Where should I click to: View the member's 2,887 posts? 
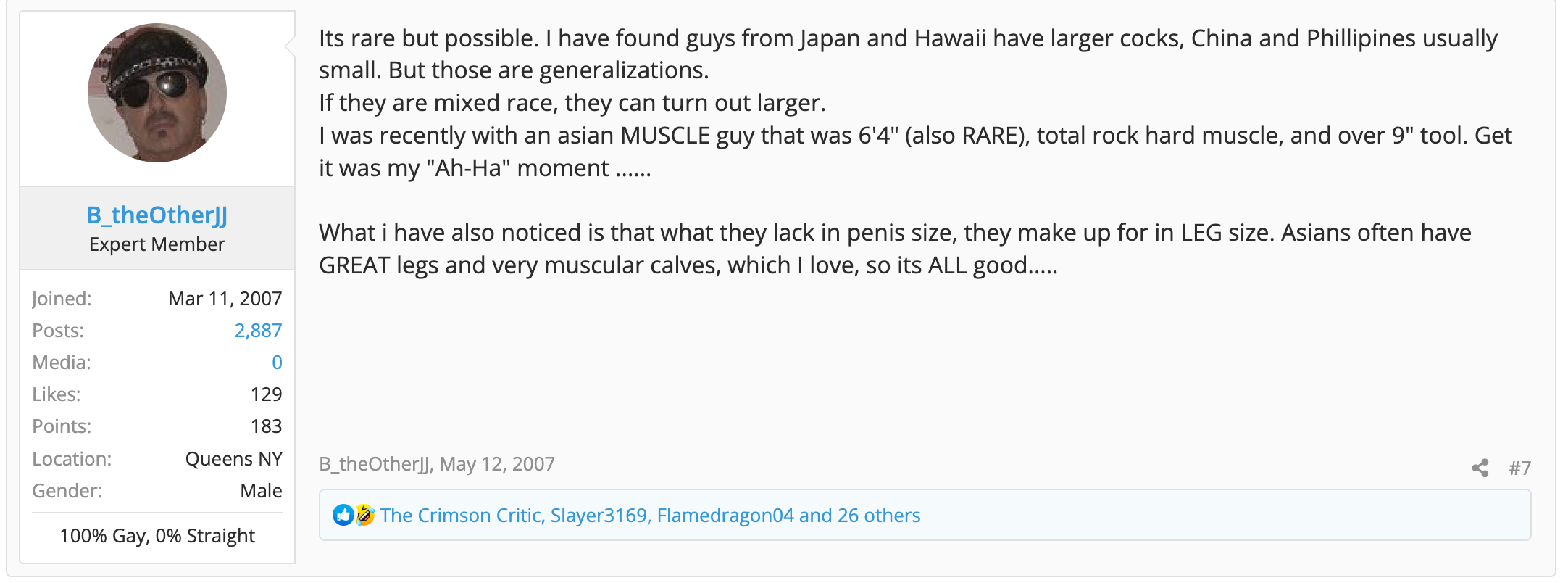pyautogui.click(x=258, y=331)
